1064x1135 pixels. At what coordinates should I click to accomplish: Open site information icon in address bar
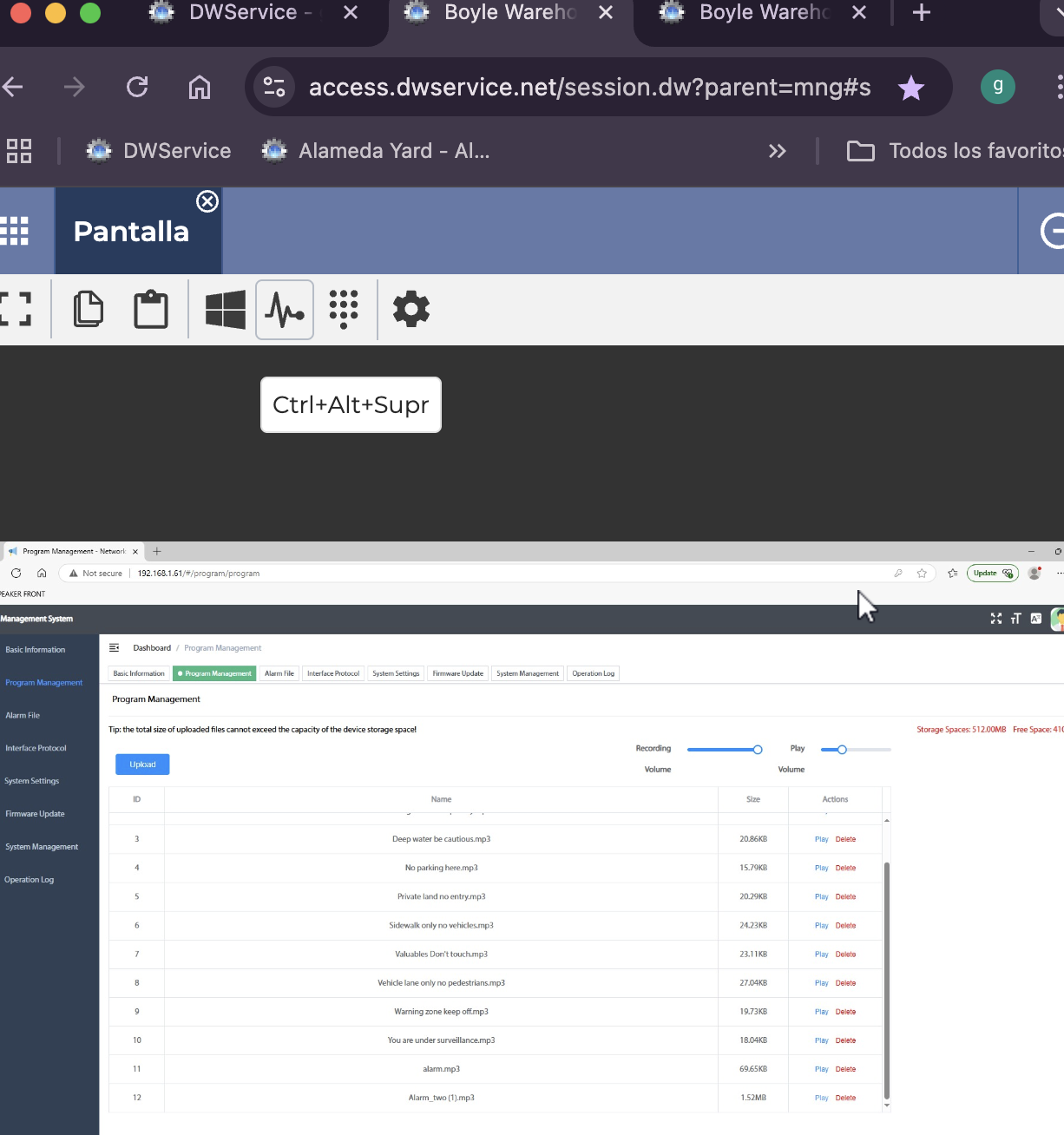tap(274, 87)
